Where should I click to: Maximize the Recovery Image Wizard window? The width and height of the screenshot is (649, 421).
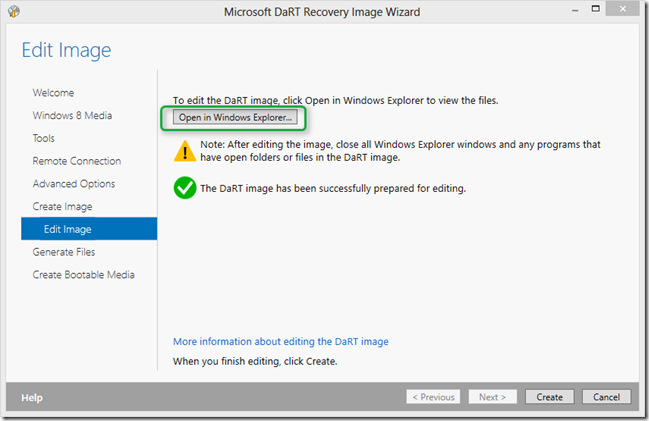tap(596, 9)
